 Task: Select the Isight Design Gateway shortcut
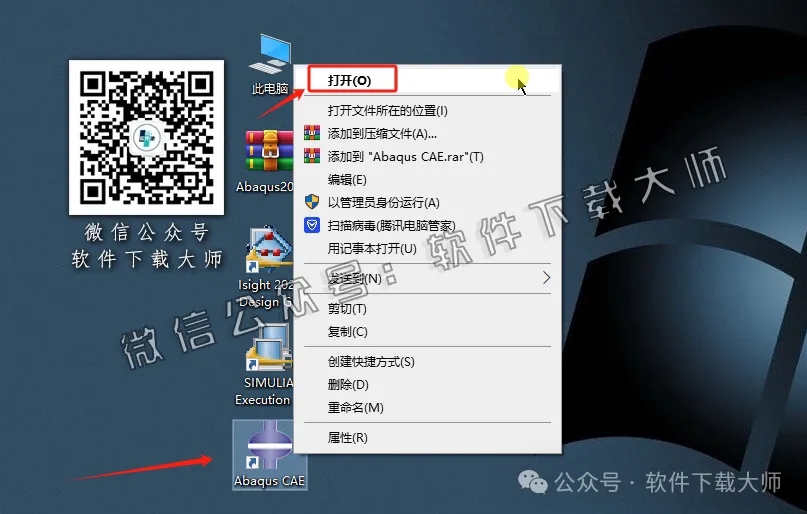pos(269,251)
